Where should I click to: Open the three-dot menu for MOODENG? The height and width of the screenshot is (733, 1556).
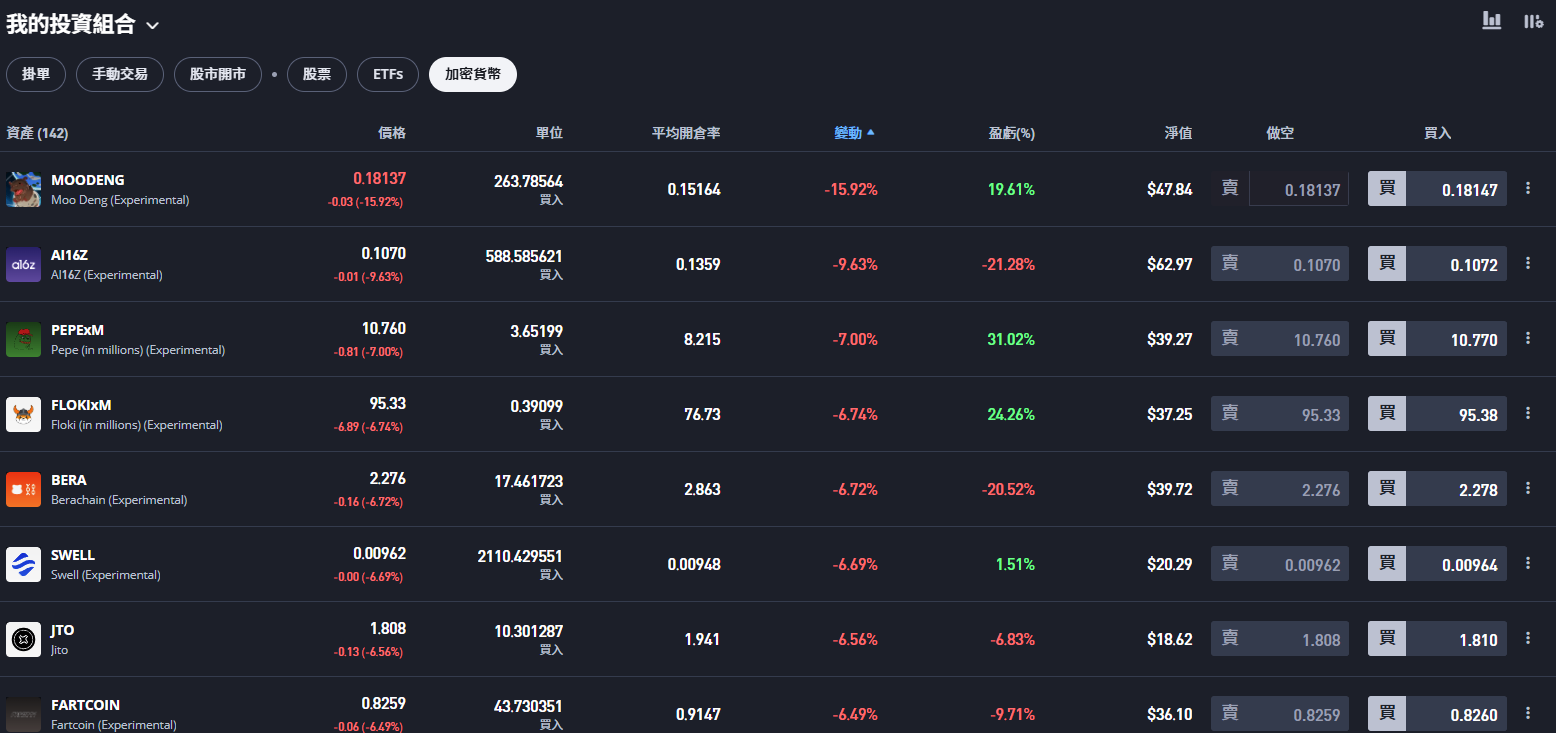(x=1528, y=188)
